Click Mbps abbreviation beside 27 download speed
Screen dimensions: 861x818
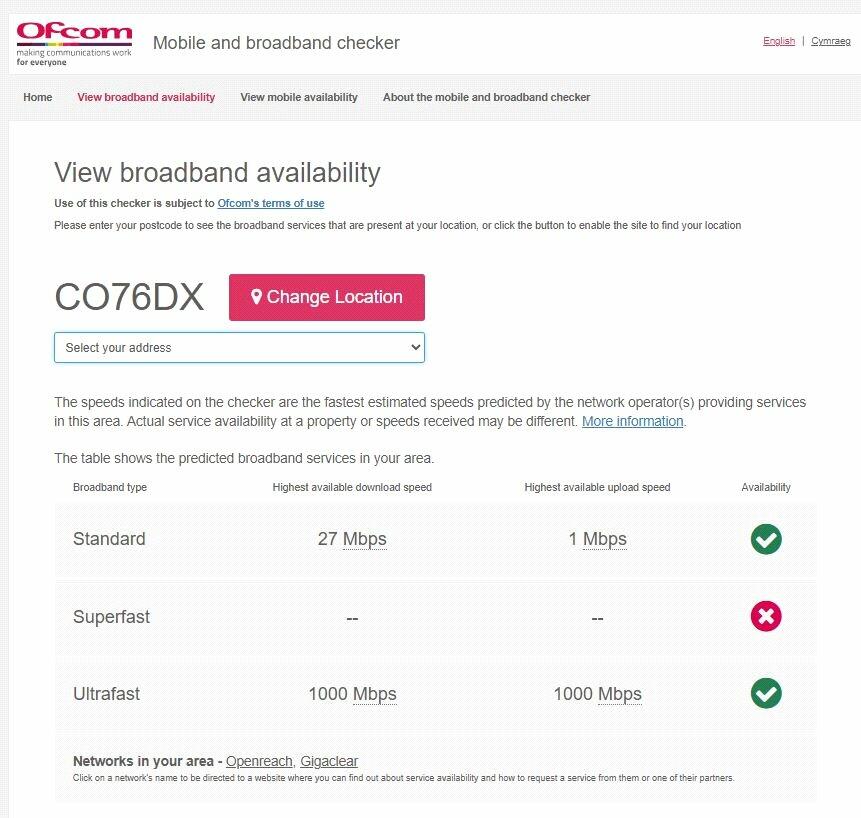pos(365,539)
